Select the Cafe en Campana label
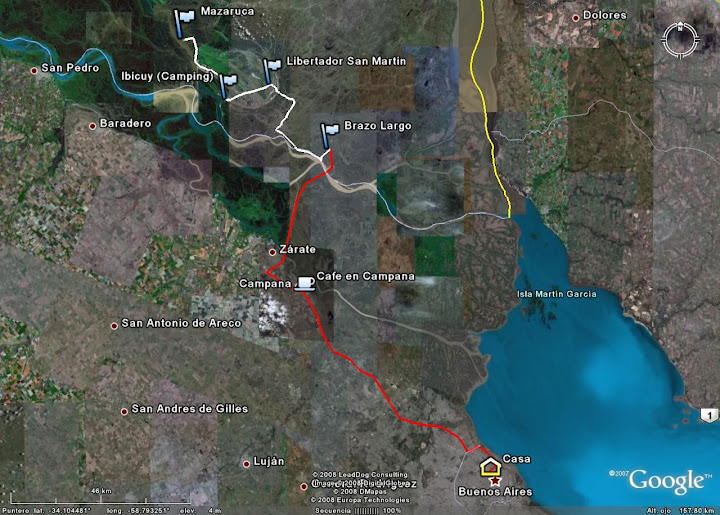This screenshot has width=720, height=515. 366,276
